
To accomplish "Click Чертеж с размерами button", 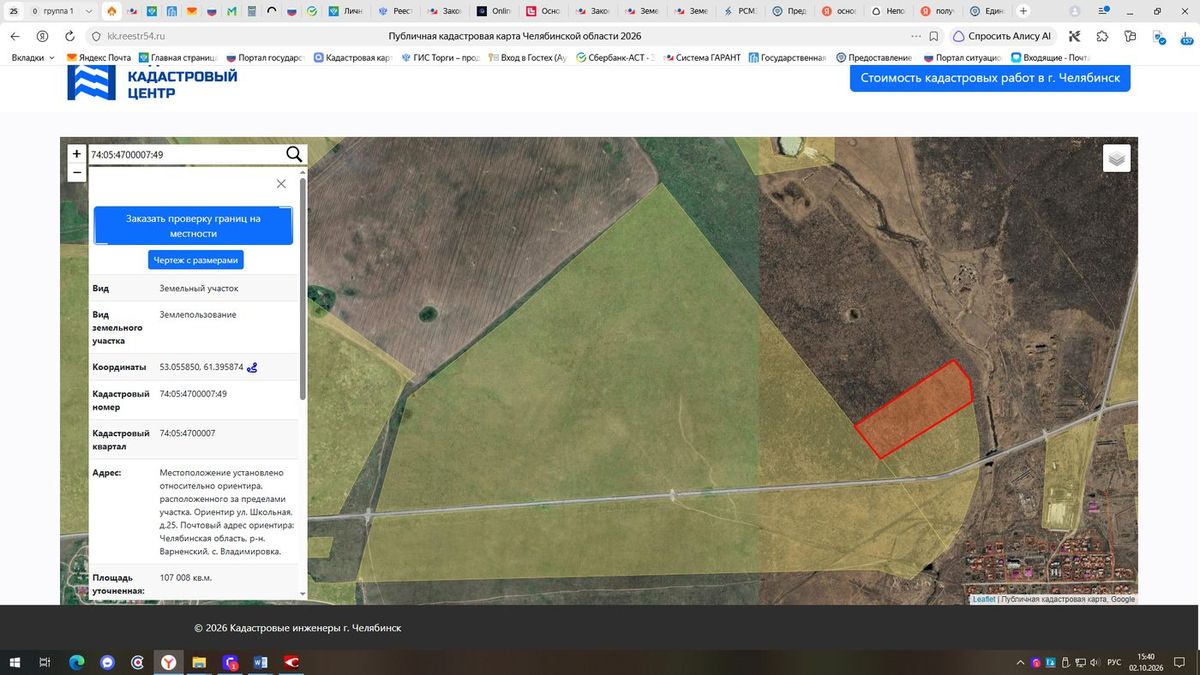I will pyautogui.click(x=196, y=260).
